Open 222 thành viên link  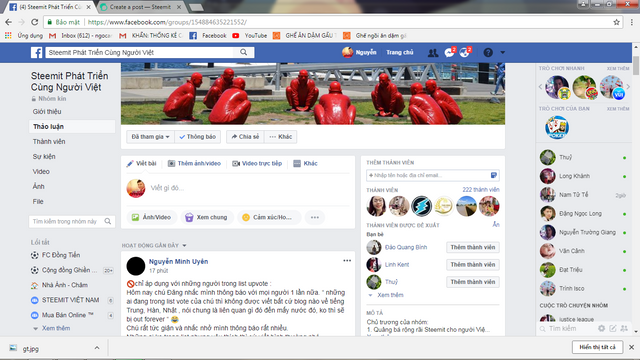tap(480, 189)
